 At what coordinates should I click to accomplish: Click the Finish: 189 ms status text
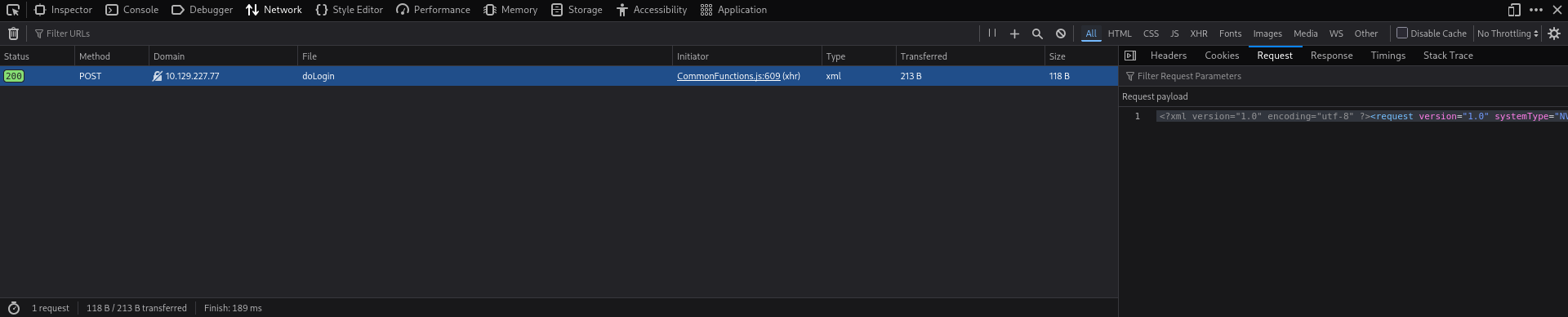point(233,308)
